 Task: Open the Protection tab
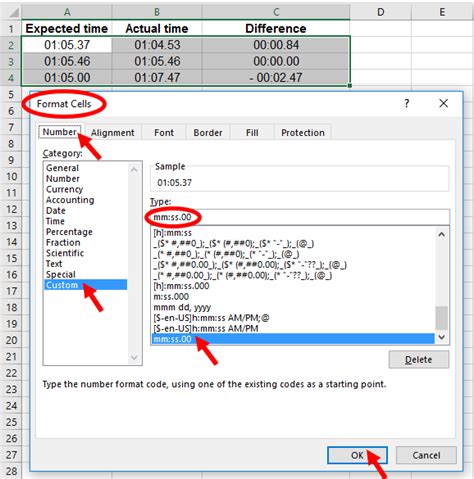pyautogui.click(x=303, y=133)
